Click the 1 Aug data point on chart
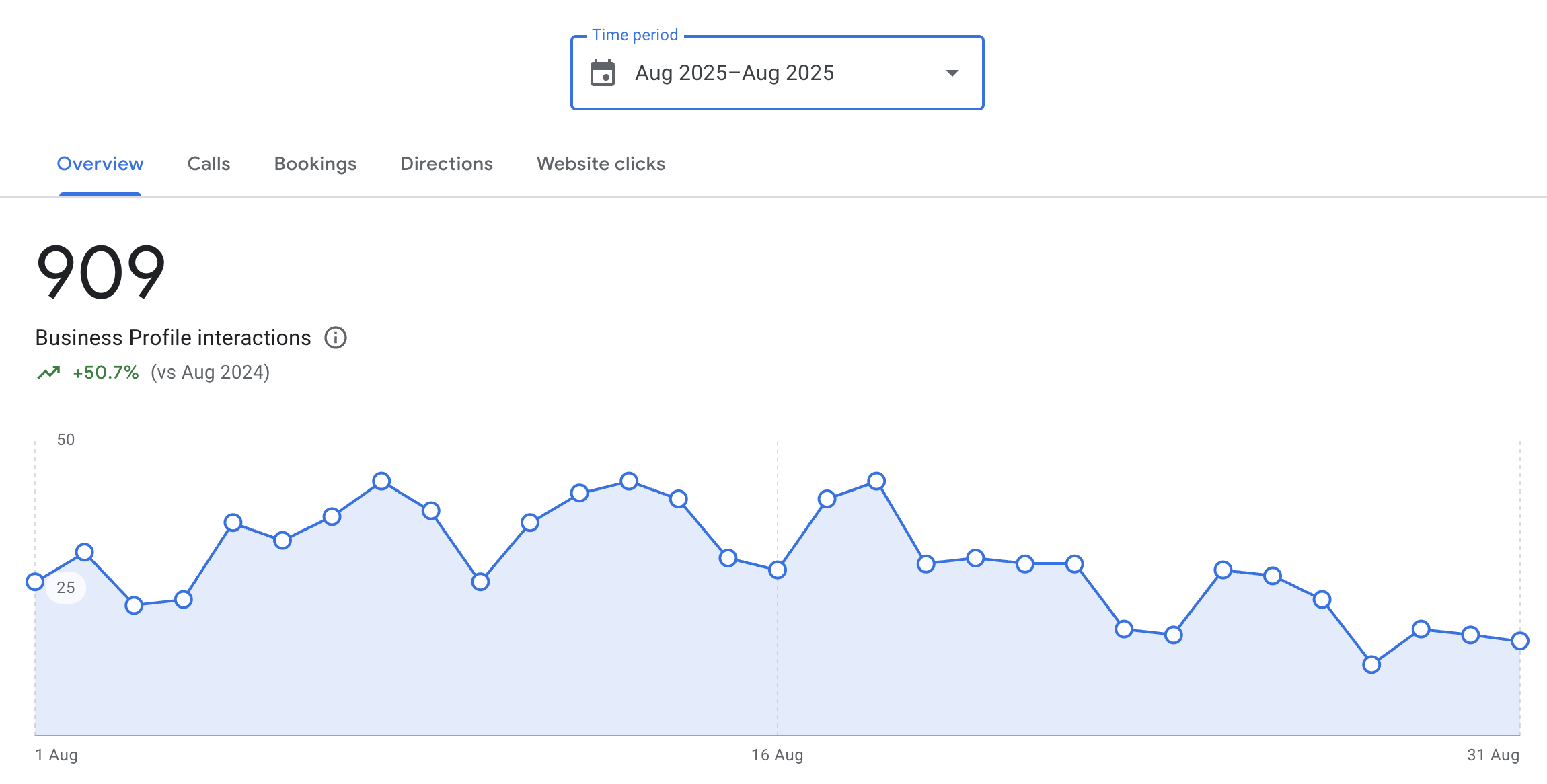 click(x=35, y=582)
